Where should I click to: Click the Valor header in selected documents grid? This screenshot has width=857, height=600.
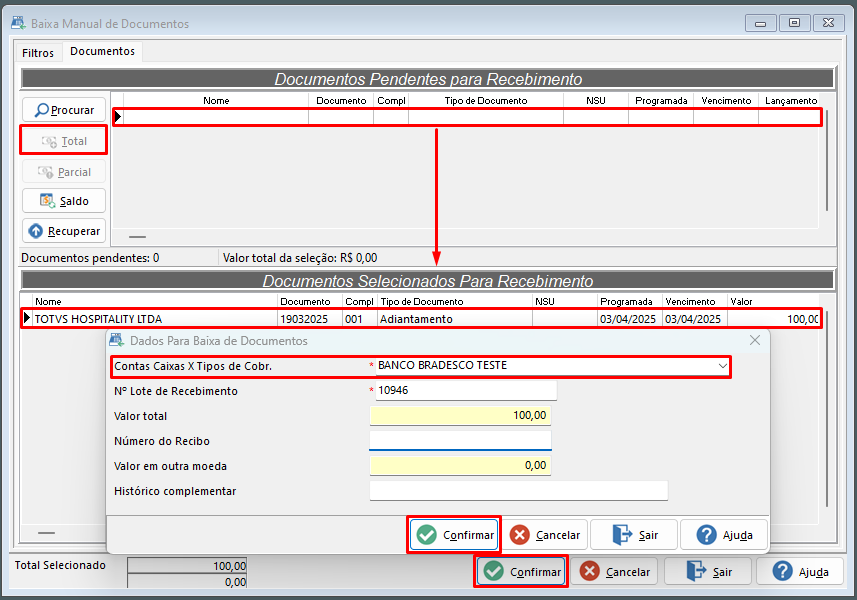click(x=773, y=302)
